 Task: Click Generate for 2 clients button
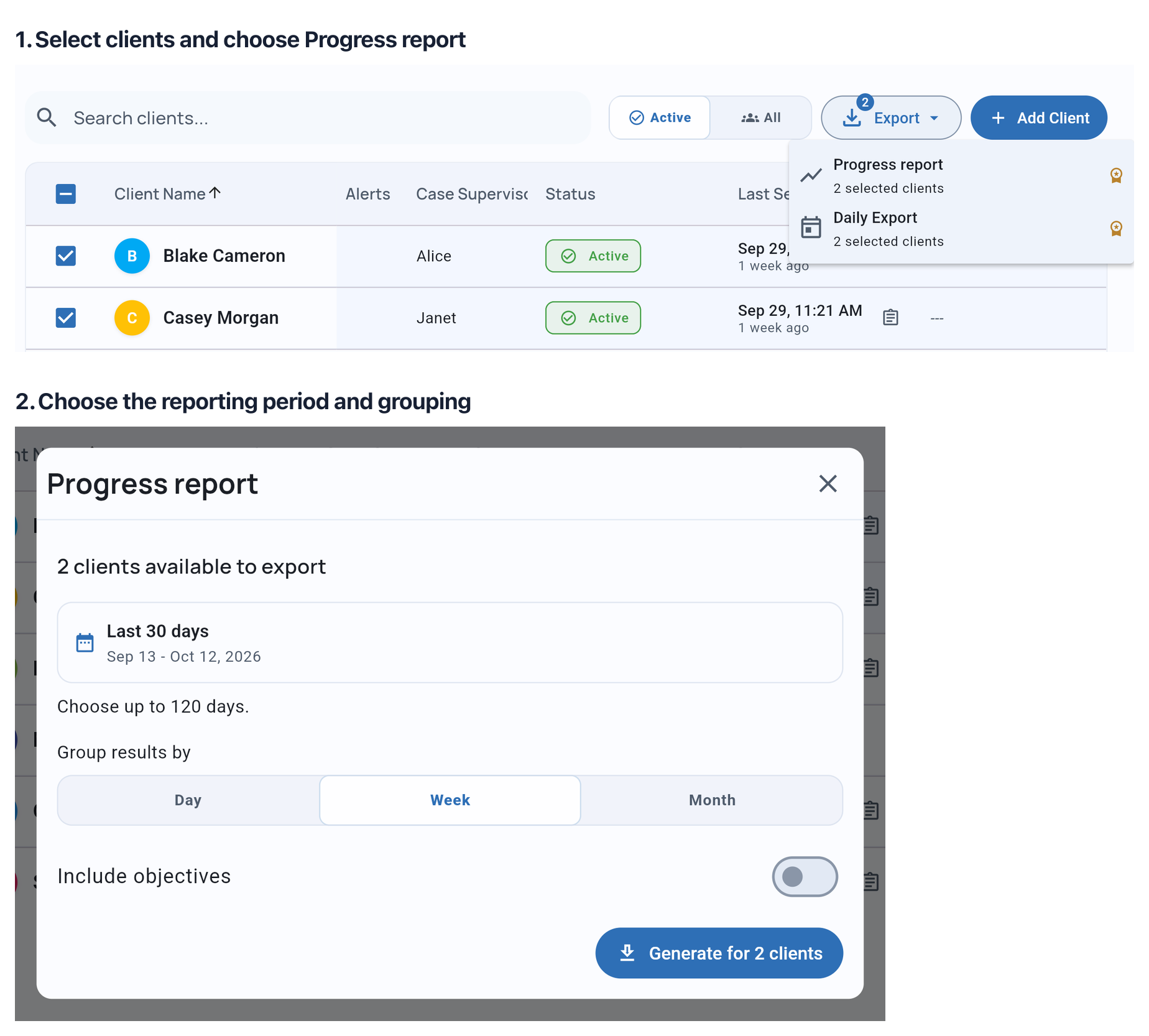719,953
